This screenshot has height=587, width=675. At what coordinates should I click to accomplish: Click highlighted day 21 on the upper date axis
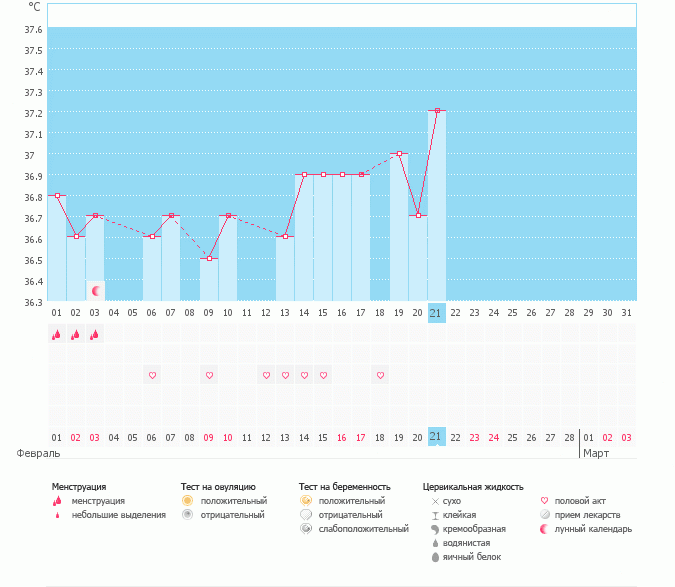(x=436, y=313)
